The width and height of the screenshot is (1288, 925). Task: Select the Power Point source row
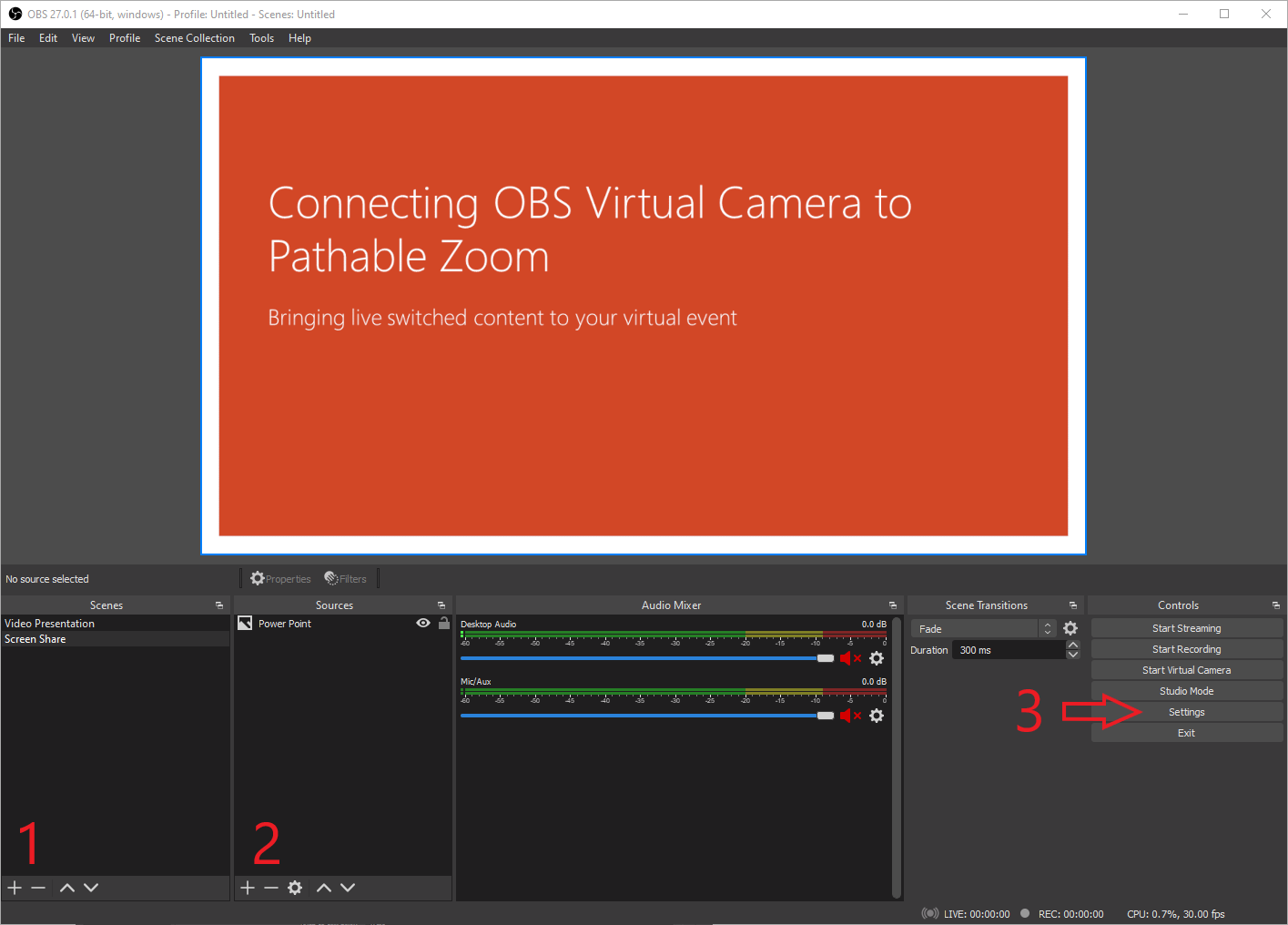tap(342, 624)
